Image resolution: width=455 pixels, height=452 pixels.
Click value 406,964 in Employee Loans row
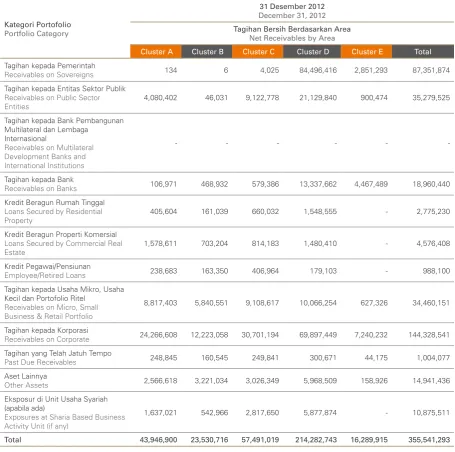click(265, 271)
